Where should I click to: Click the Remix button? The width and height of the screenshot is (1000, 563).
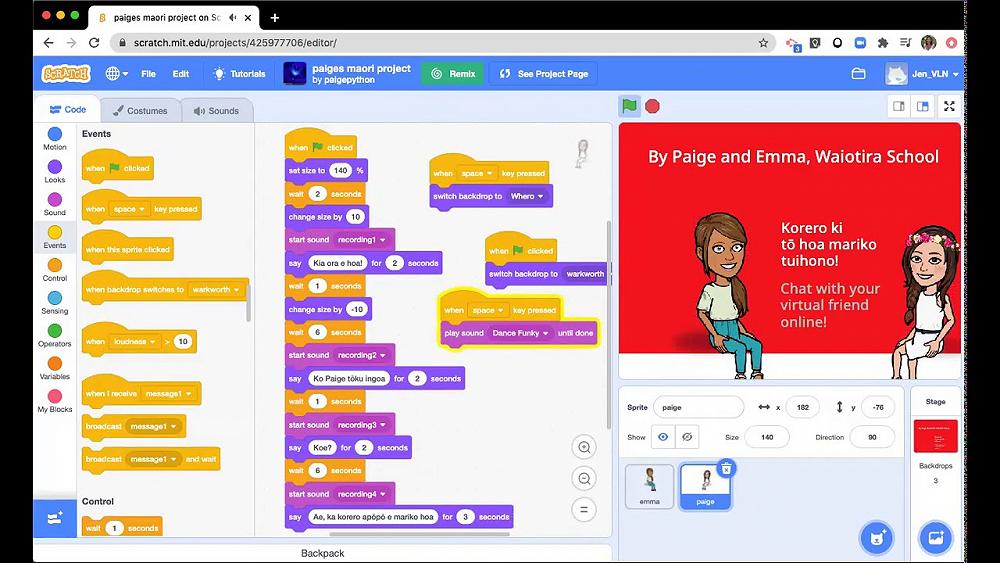453,74
